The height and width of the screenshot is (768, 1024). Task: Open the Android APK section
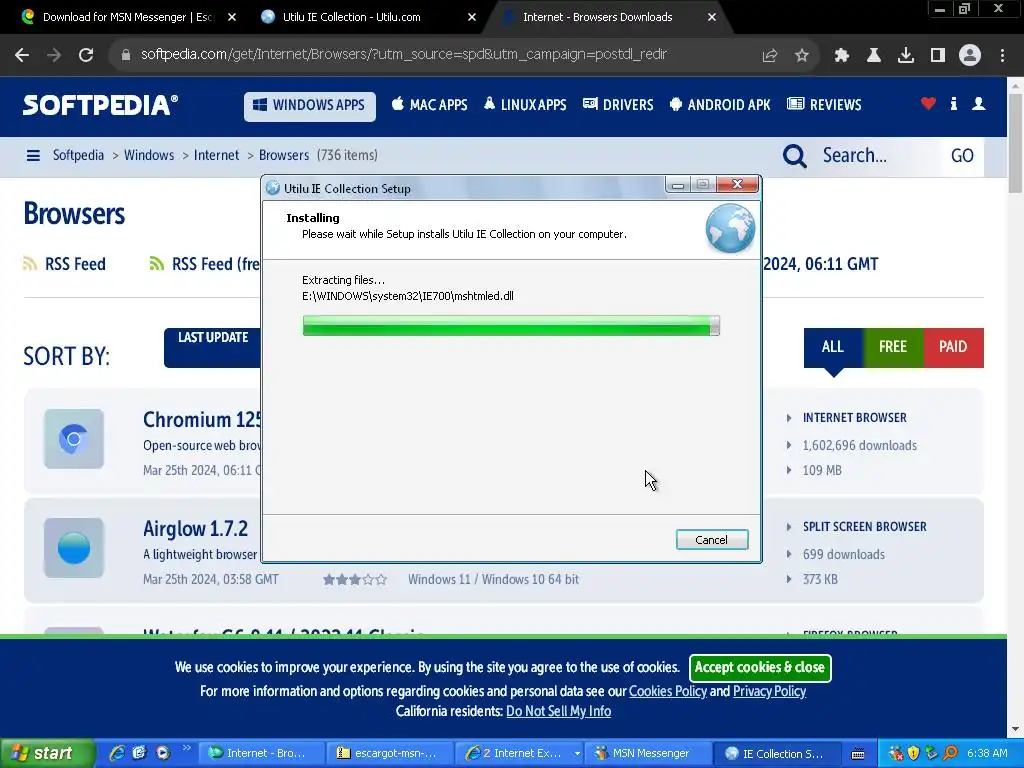pos(720,104)
